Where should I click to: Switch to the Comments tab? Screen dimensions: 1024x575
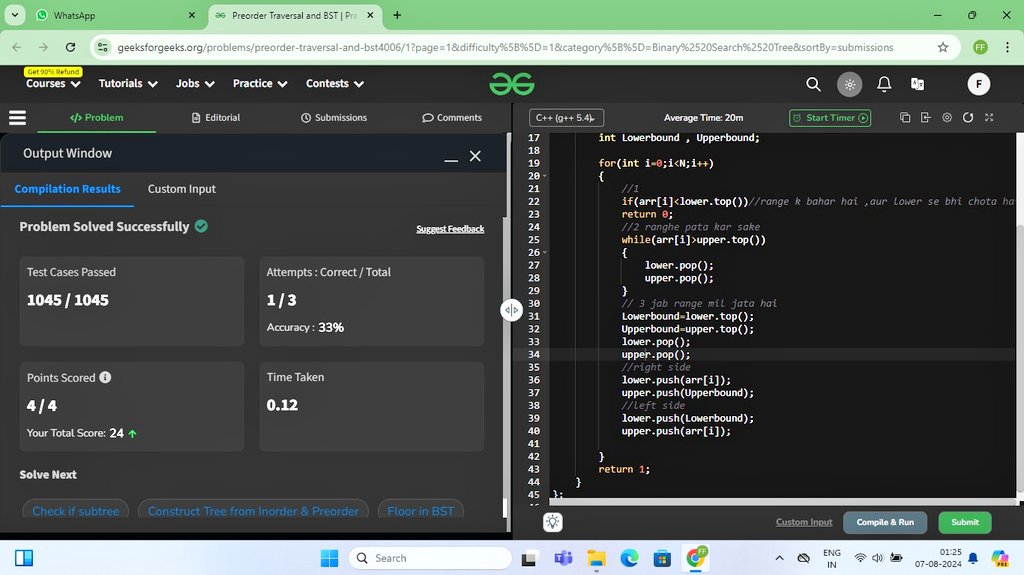click(x=452, y=118)
